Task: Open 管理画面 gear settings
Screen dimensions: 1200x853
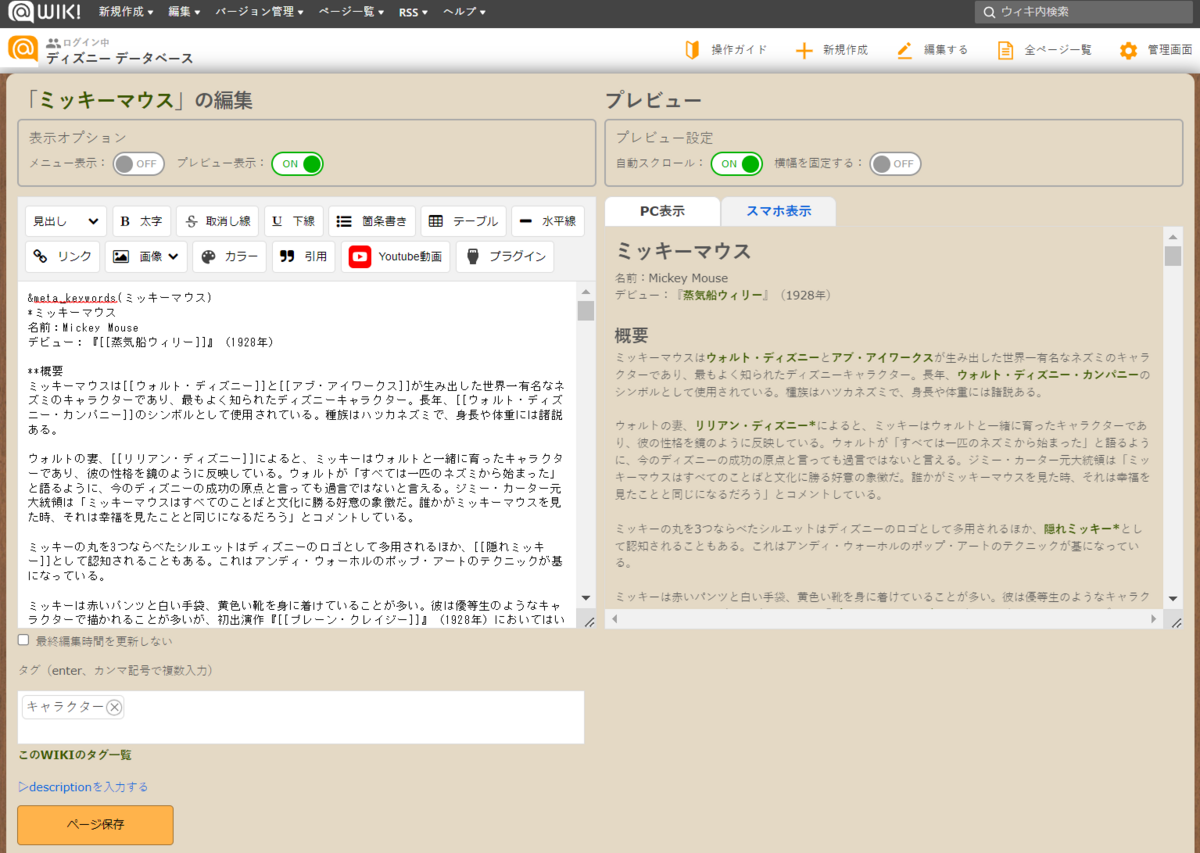Action: click(x=1156, y=50)
